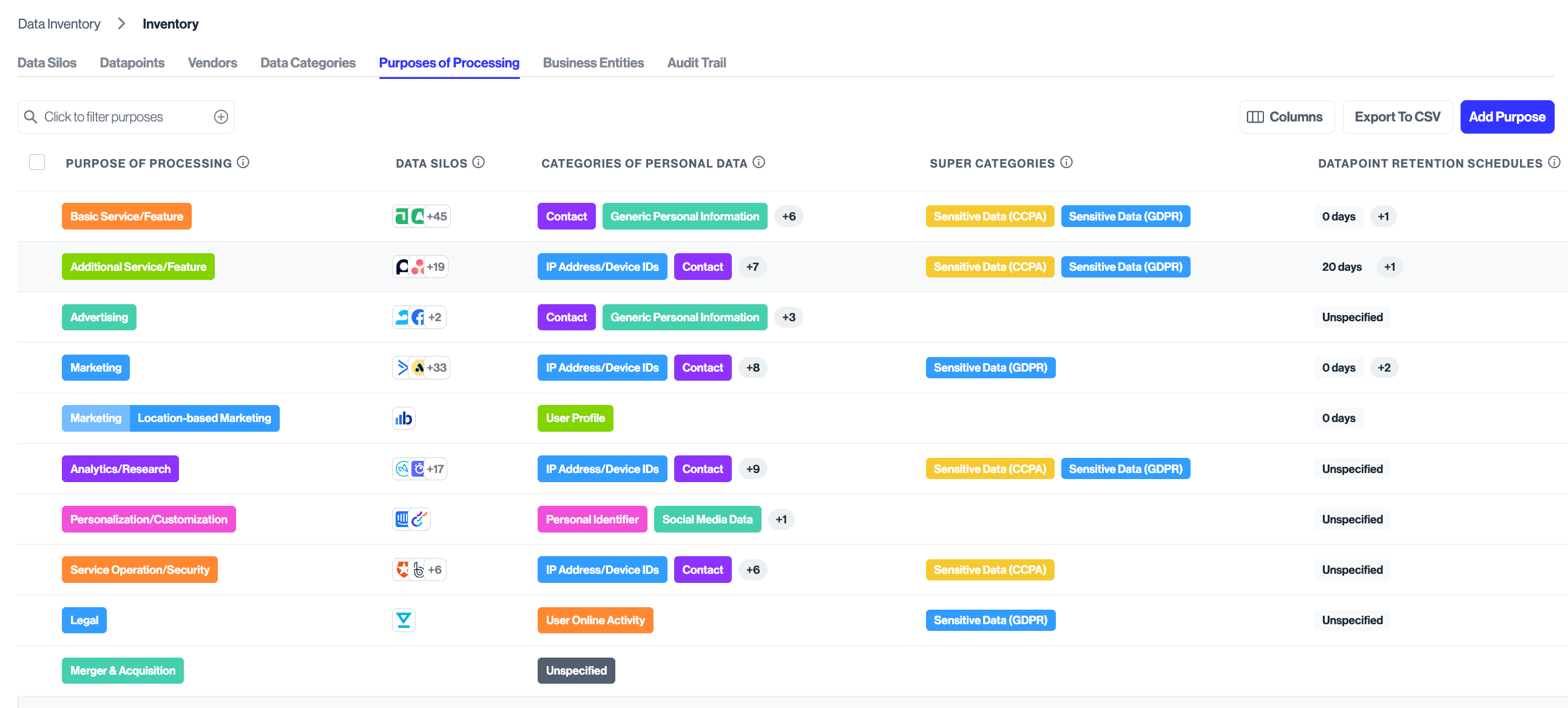1568x708 pixels.
Task: Open the Columns selector
Action: pos(1286,117)
